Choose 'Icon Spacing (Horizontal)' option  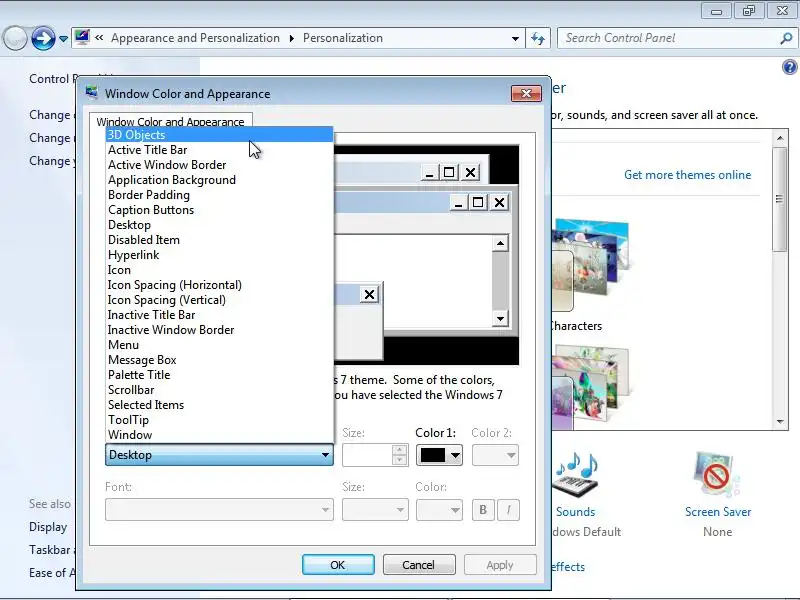(x=219, y=285)
